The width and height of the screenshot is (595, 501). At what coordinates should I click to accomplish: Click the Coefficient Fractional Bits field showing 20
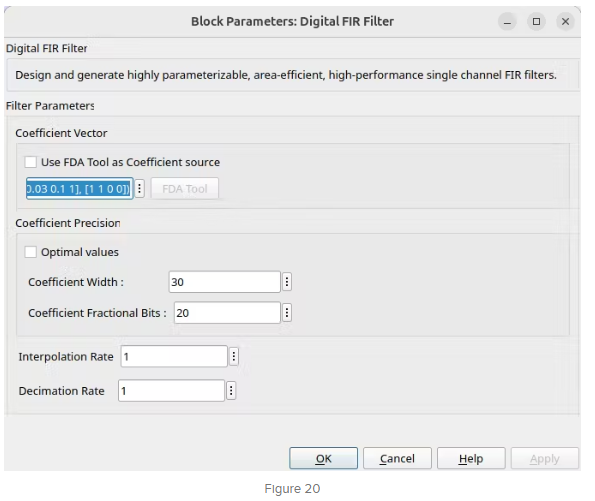[227, 313]
